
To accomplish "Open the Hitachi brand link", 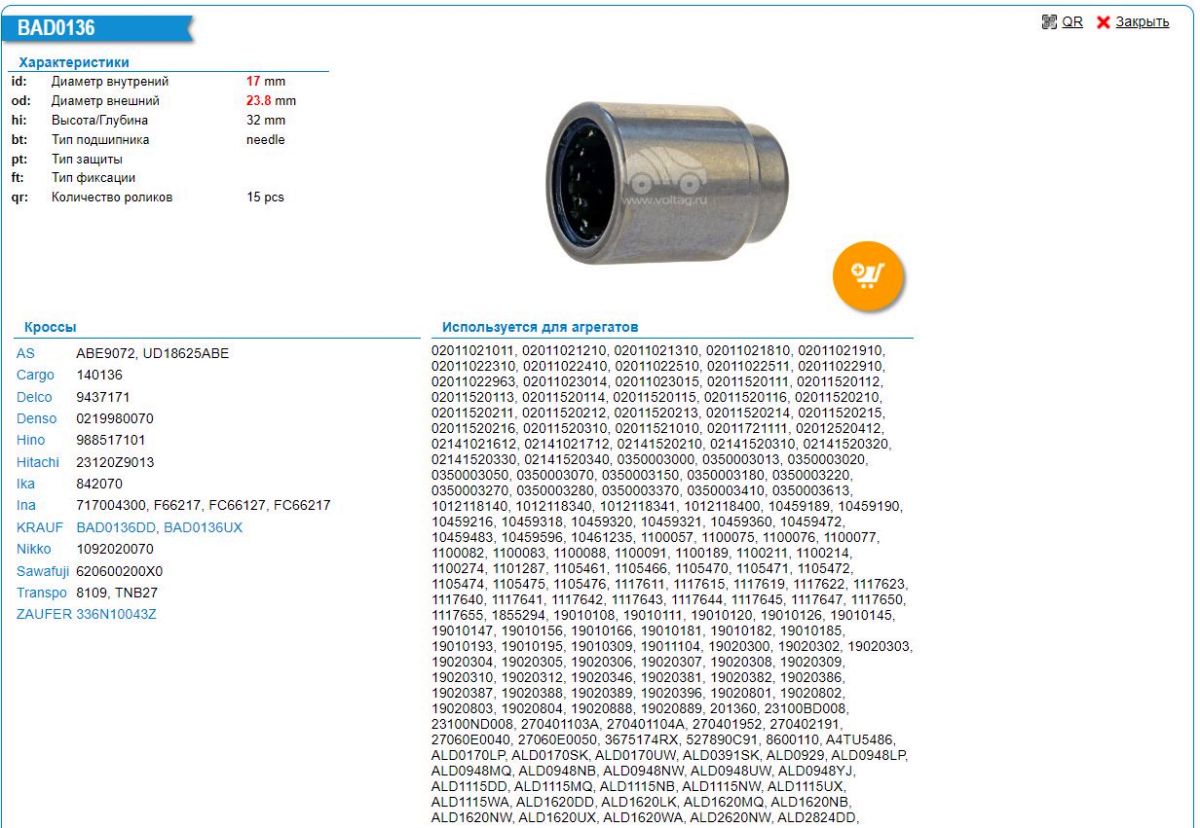I will 37,462.
